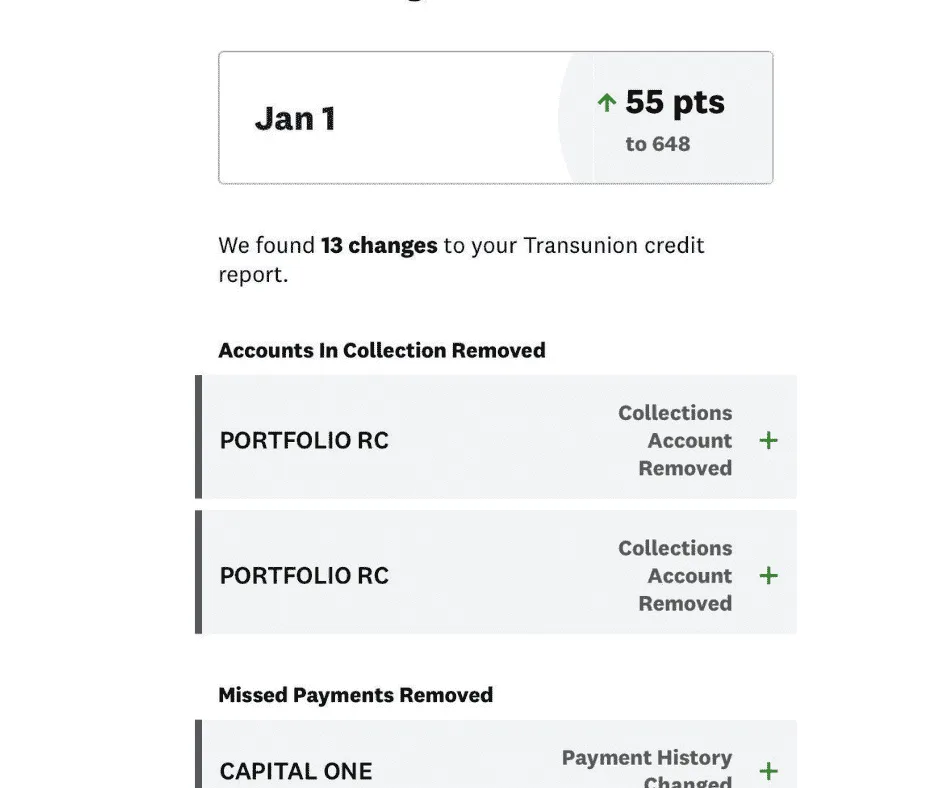
Task: Click the green up arrow beside 55 pts
Action: [x=605, y=103]
